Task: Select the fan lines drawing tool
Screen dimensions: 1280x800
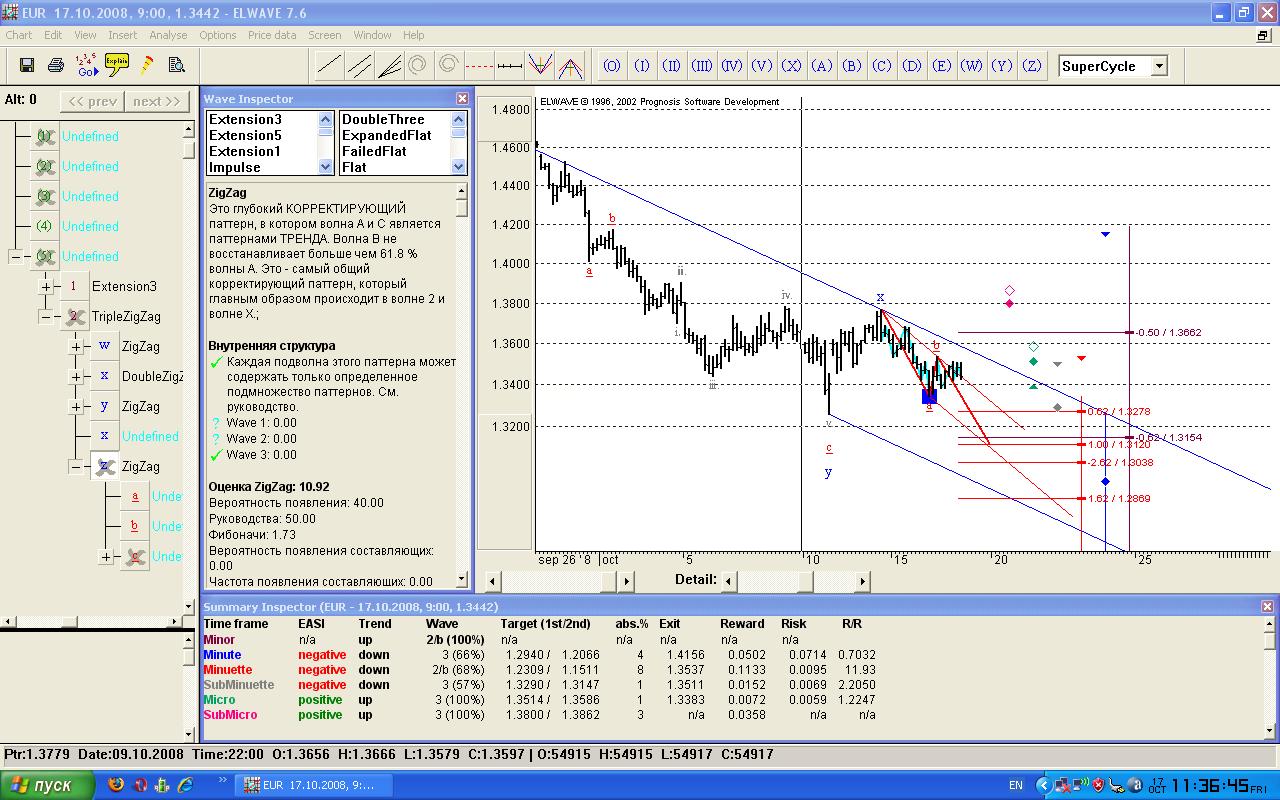Action: coord(389,66)
